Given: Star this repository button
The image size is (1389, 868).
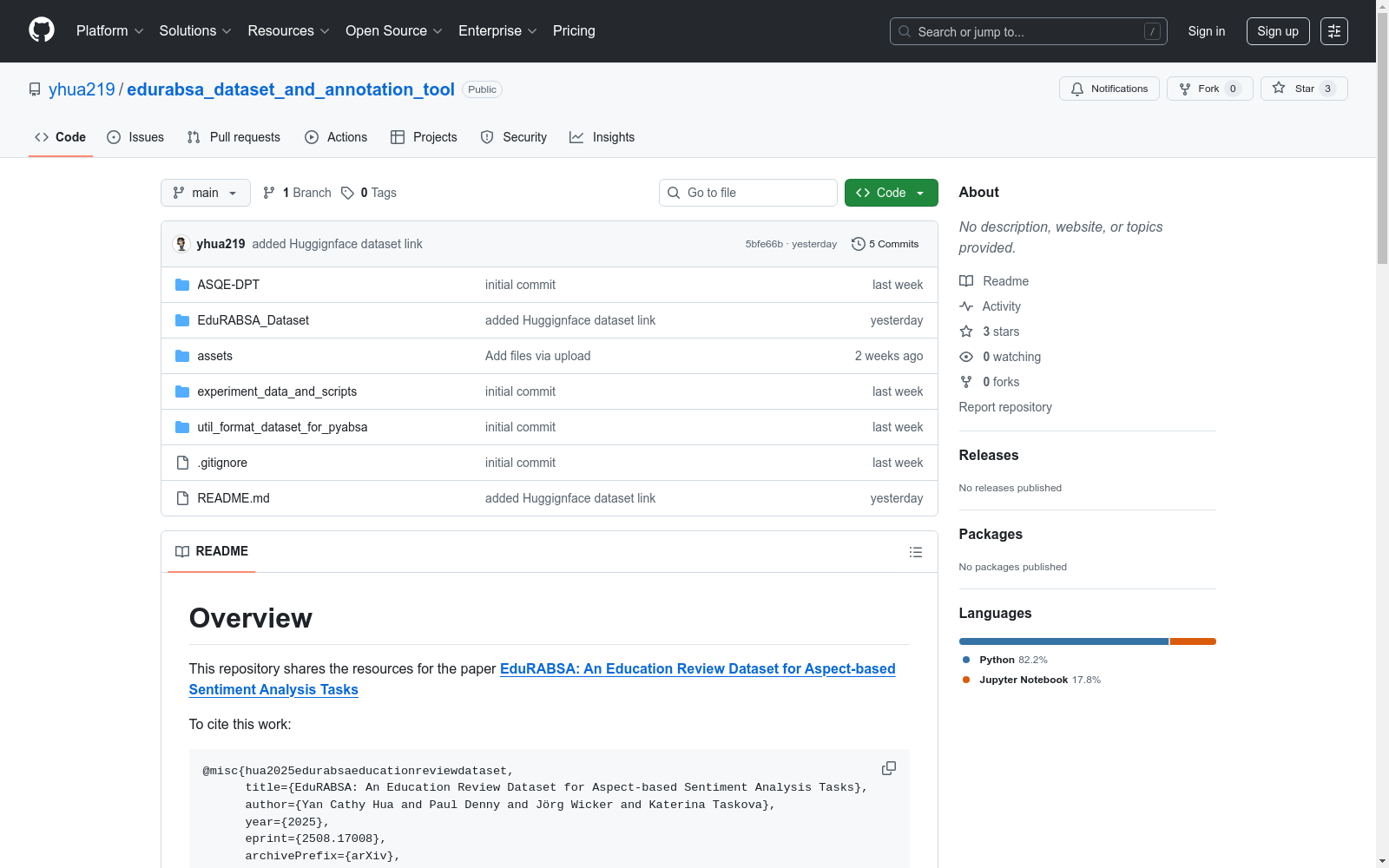Looking at the screenshot, I should pyautogui.click(x=1304, y=89).
